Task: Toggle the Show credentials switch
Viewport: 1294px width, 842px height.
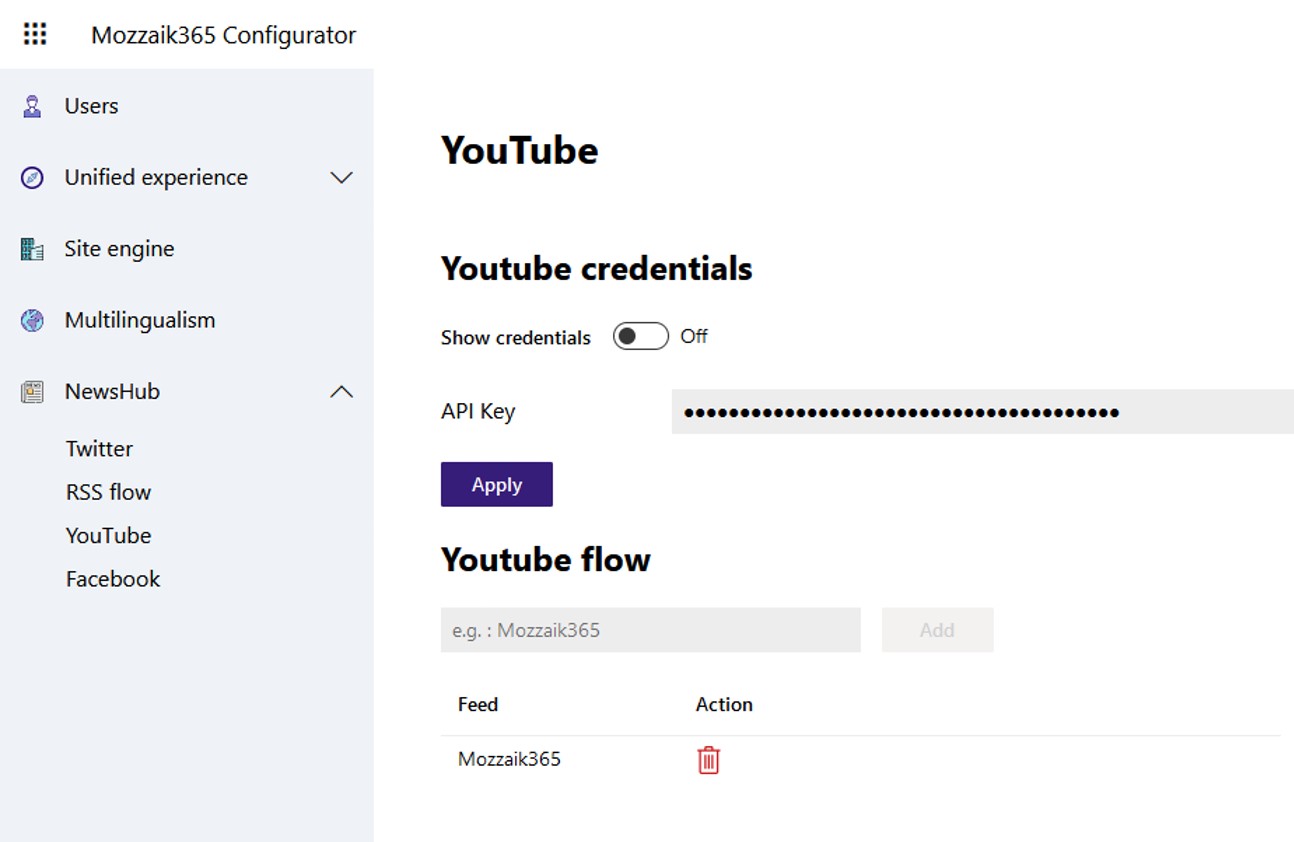Action: click(x=641, y=337)
